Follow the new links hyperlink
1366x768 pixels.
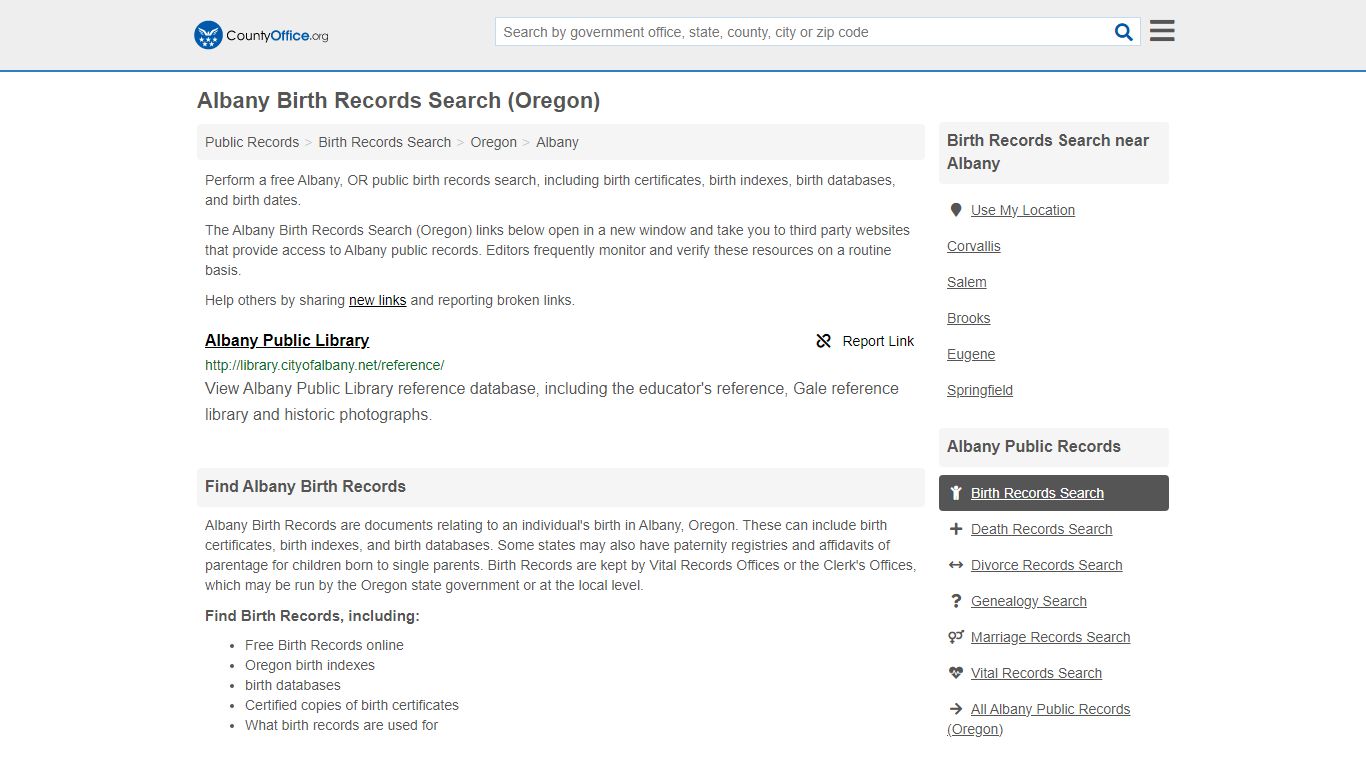tap(377, 300)
